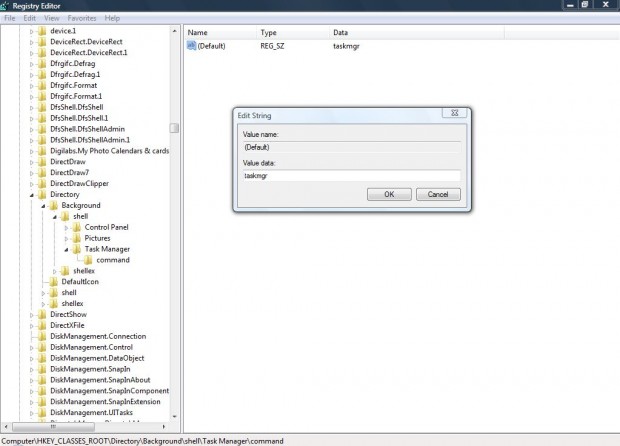The width and height of the screenshot is (620, 446).
Task: Collapse the Directory key
Action: 32,195
